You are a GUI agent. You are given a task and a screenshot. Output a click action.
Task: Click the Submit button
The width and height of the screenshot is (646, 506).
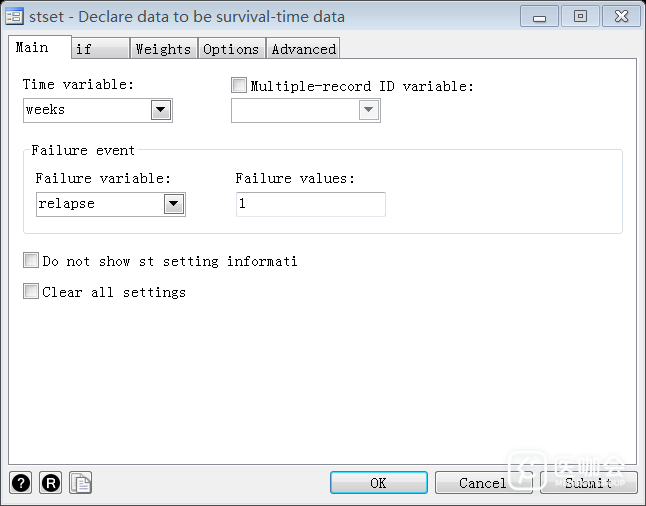click(x=588, y=483)
